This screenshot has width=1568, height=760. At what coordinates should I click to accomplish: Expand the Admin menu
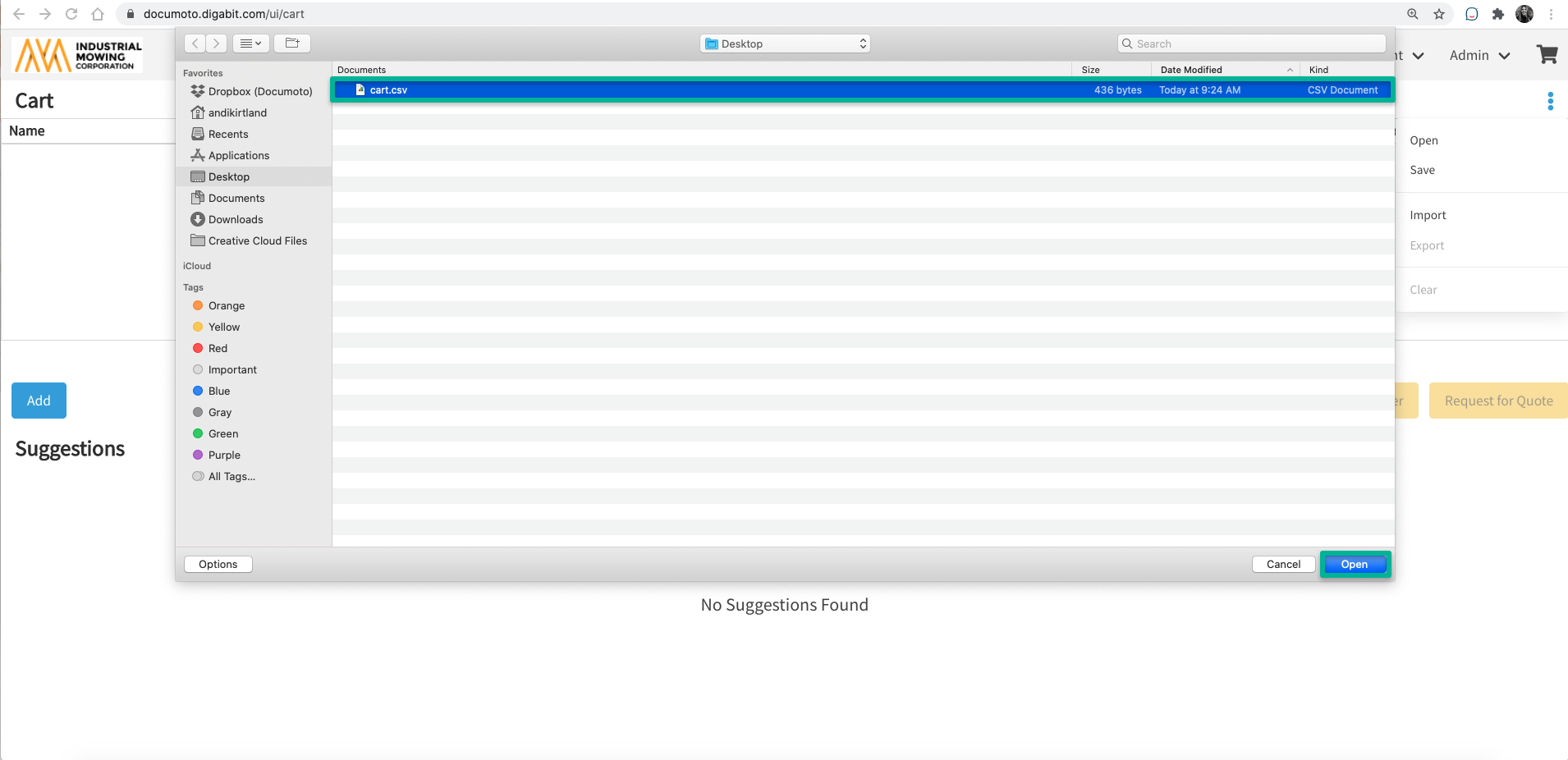pos(1479,55)
